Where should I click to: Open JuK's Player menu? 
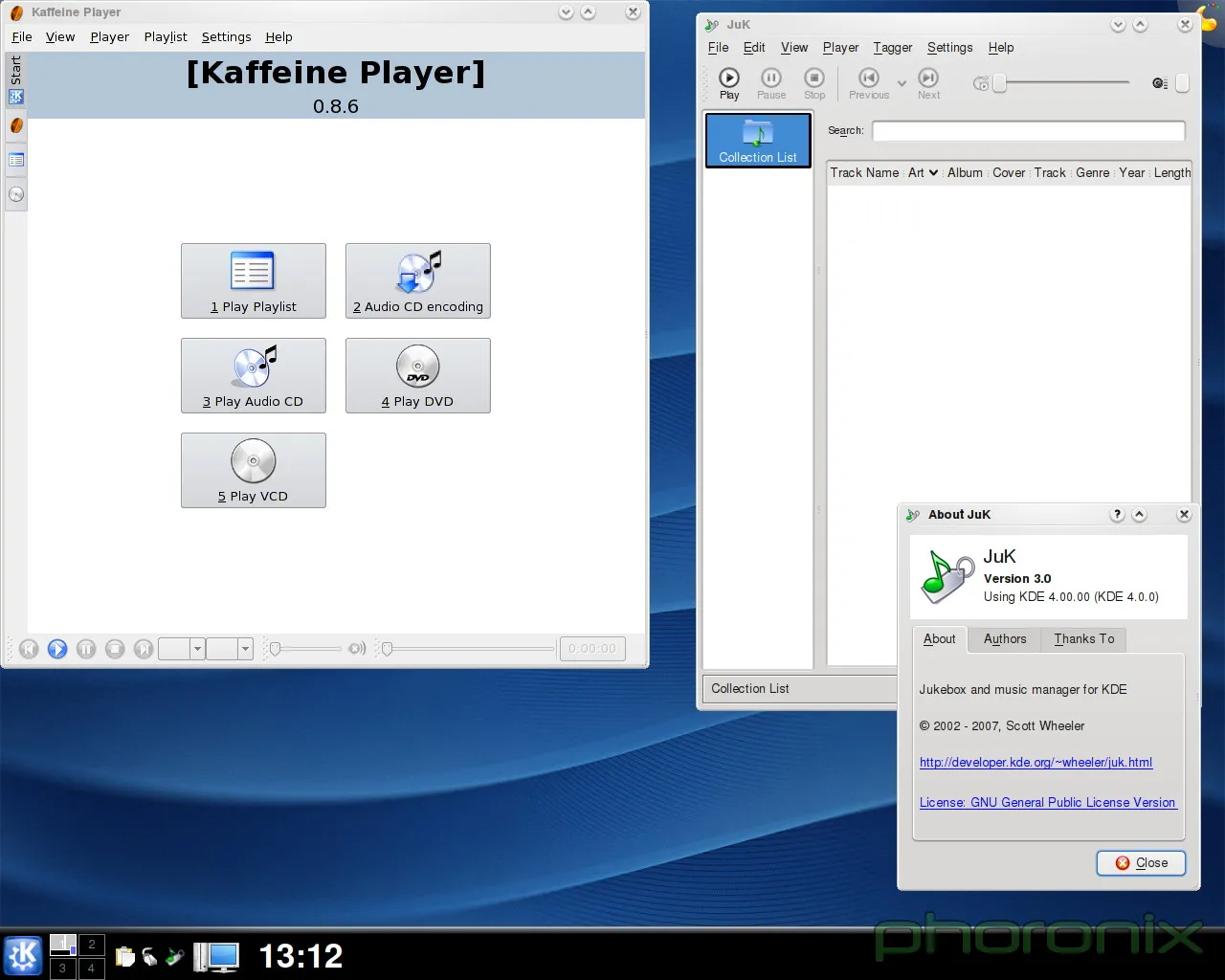[841, 47]
